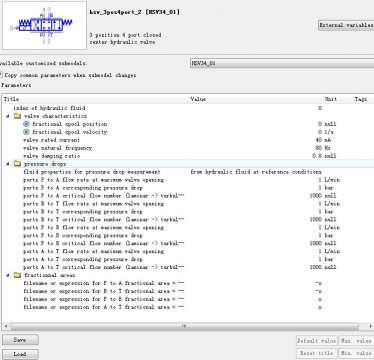Click the Load button
The image size is (374, 360).
[20, 354]
